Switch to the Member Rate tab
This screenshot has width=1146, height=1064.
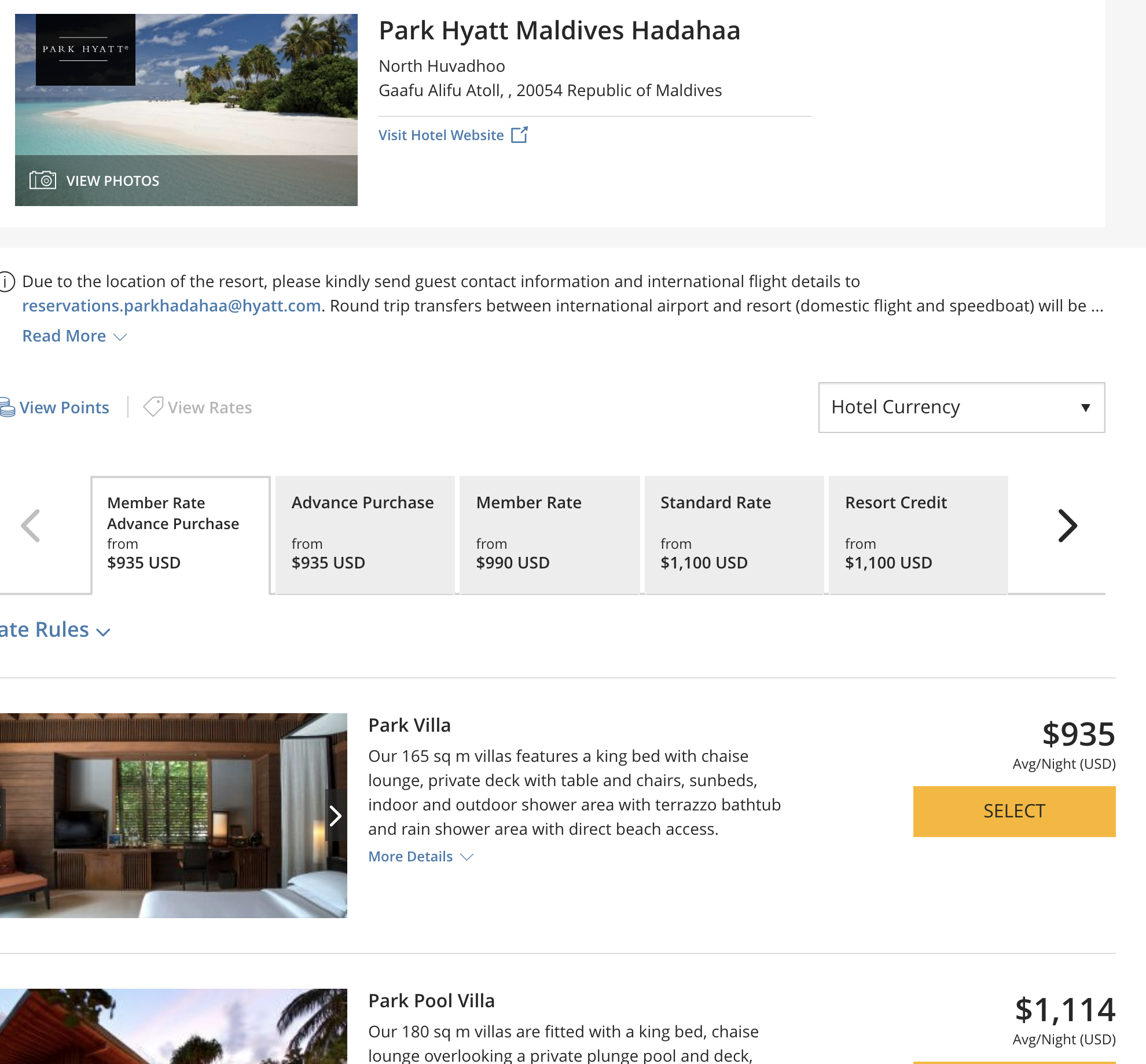click(x=549, y=533)
